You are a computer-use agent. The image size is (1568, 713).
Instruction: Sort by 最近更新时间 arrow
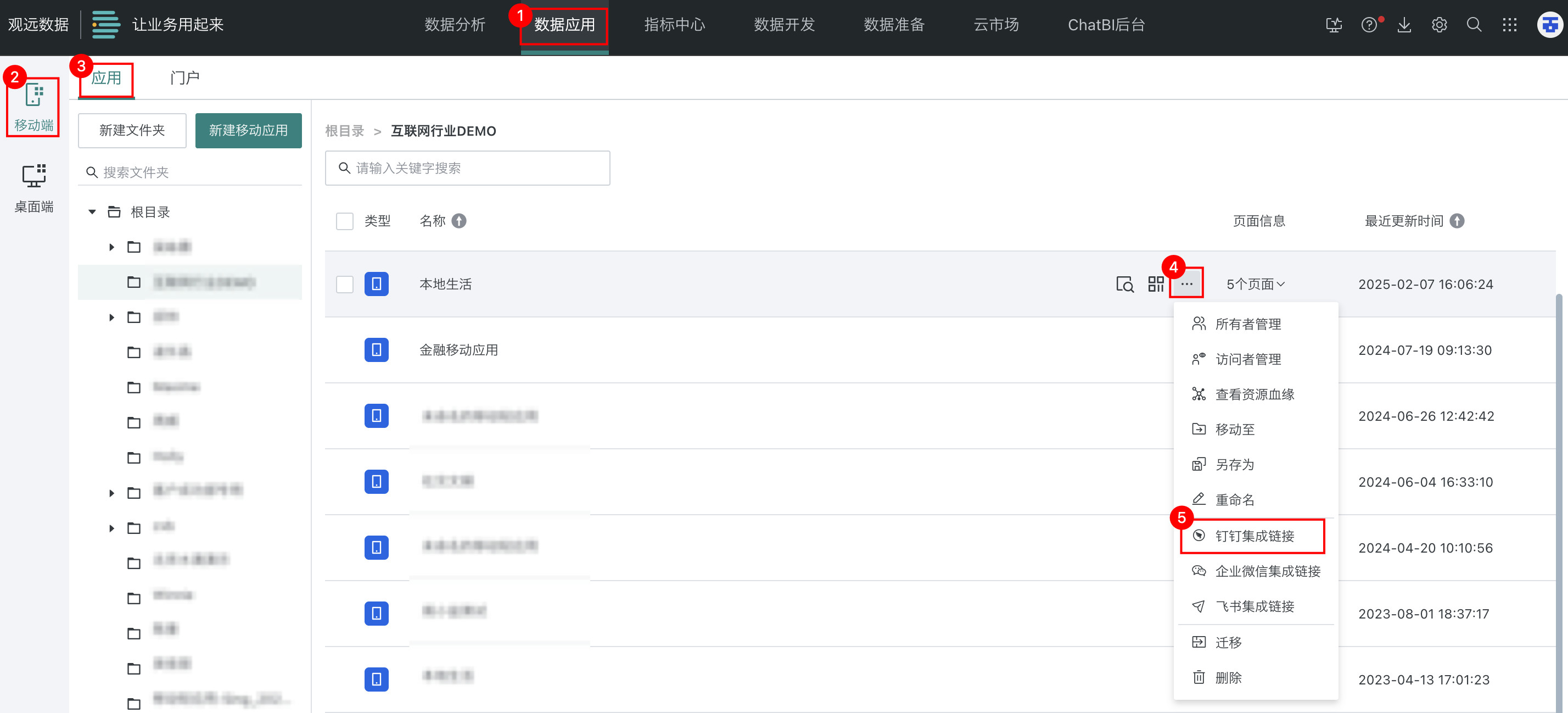(x=1457, y=221)
